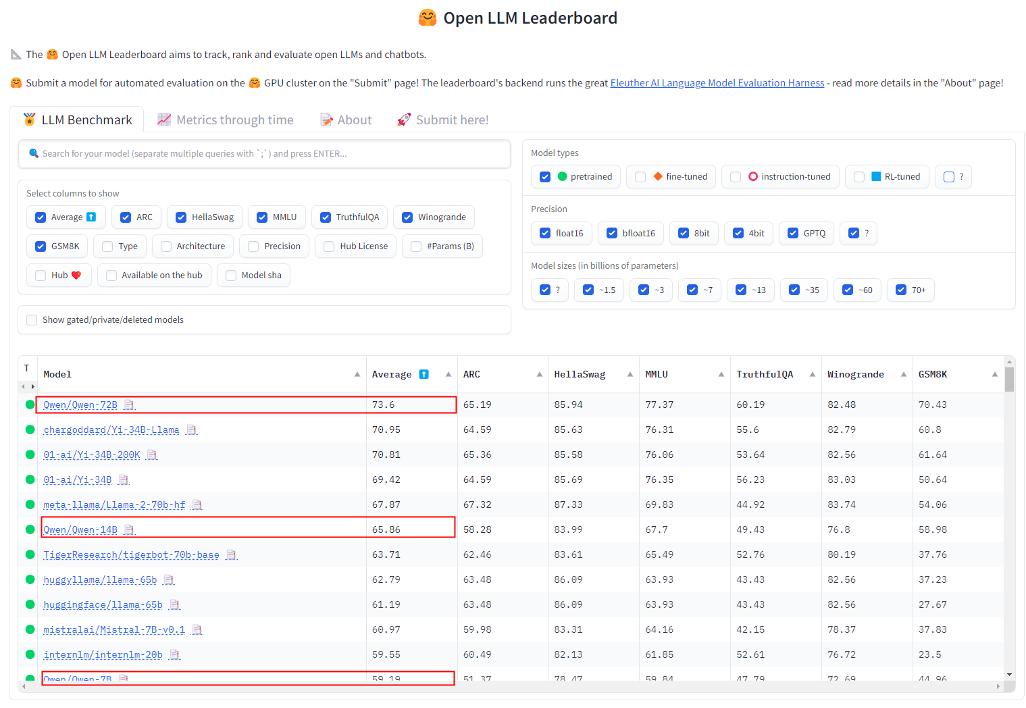
Task: Open the Submit here! tab
Action: click(442, 120)
